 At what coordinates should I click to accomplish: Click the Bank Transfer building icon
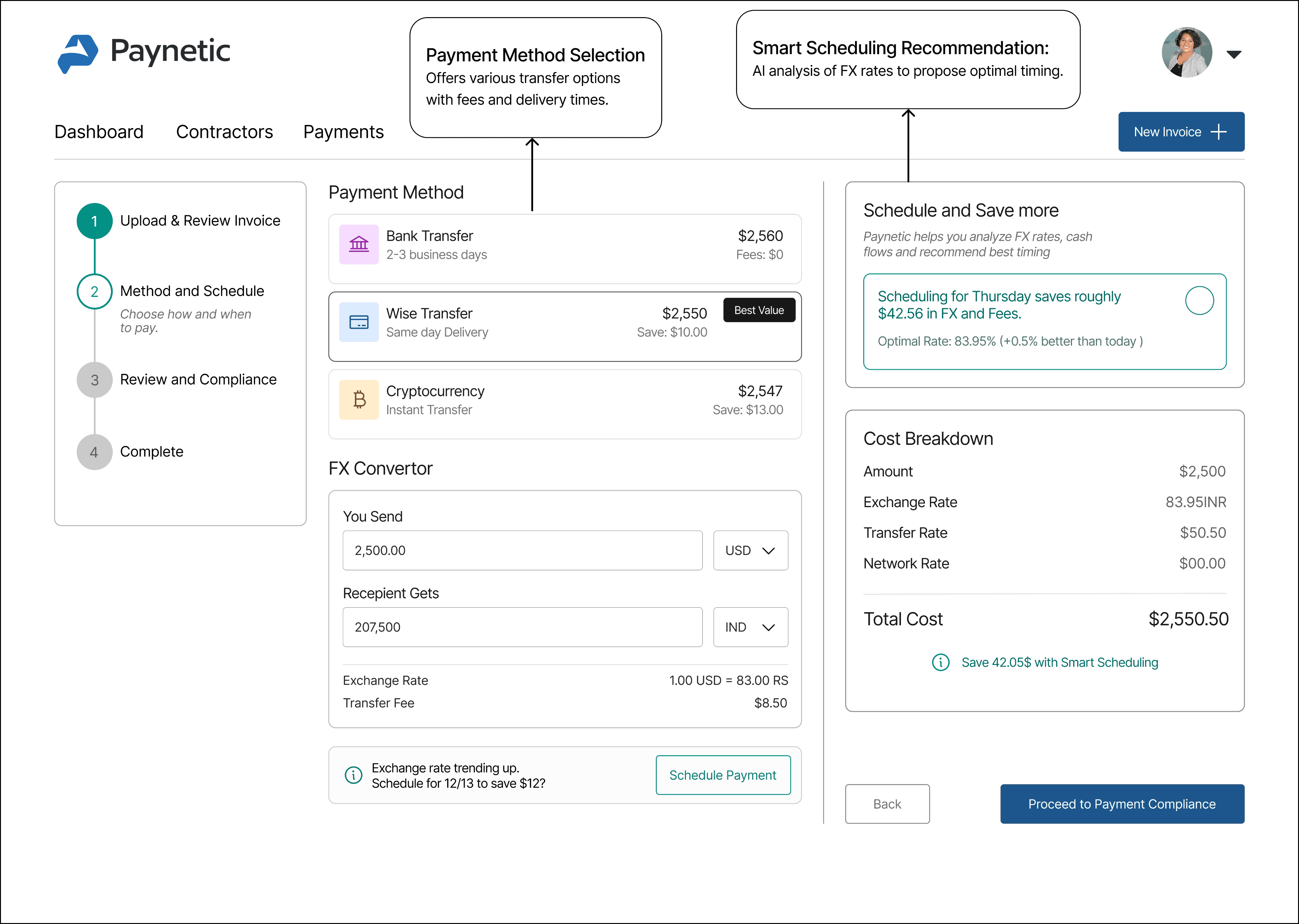[x=359, y=245]
